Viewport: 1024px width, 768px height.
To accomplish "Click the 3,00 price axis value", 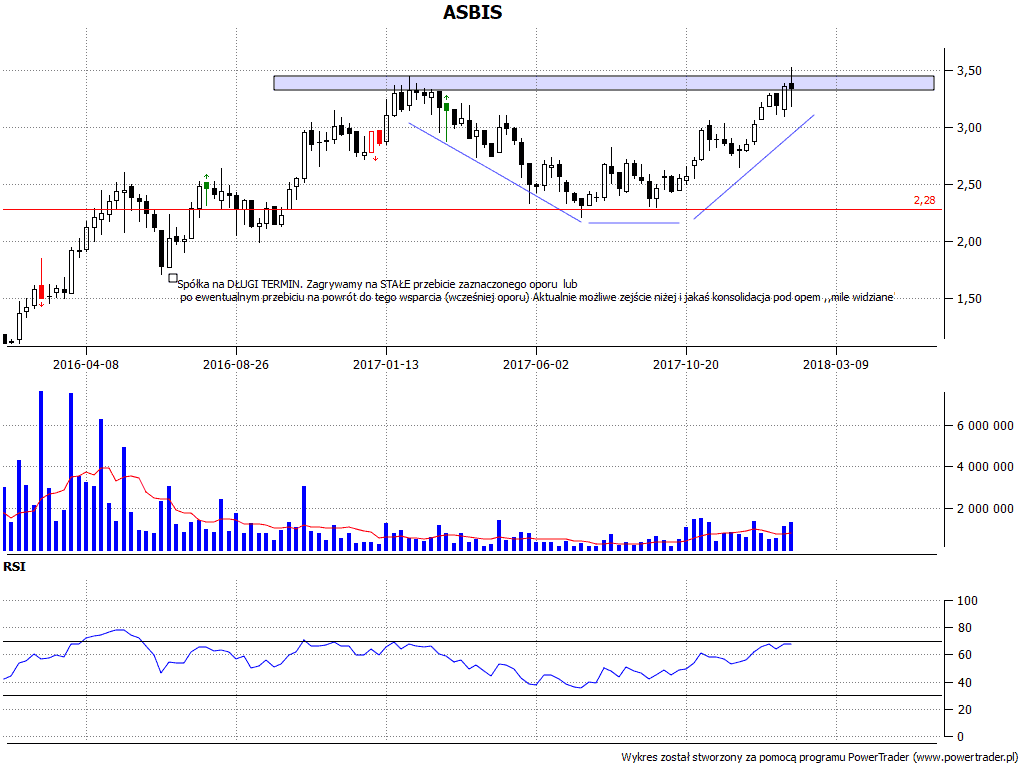I will click(x=969, y=127).
